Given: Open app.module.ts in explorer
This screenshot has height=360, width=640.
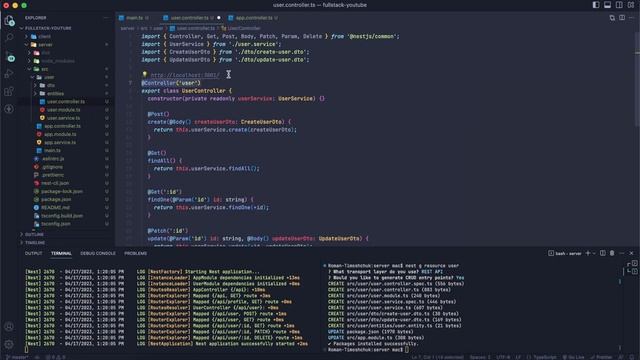Looking at the screenshot, I should (x=60, y=134).
